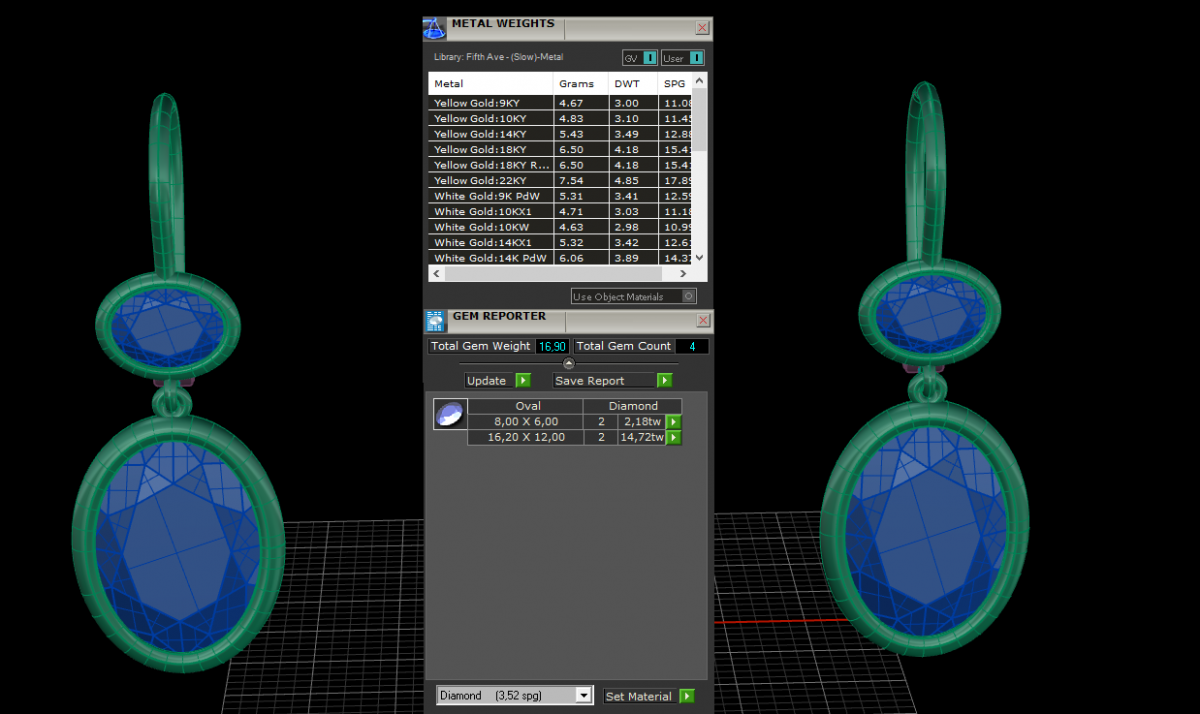Close the Gem Reporter panel
The image size is (1200, 714).
pos(703,320)
